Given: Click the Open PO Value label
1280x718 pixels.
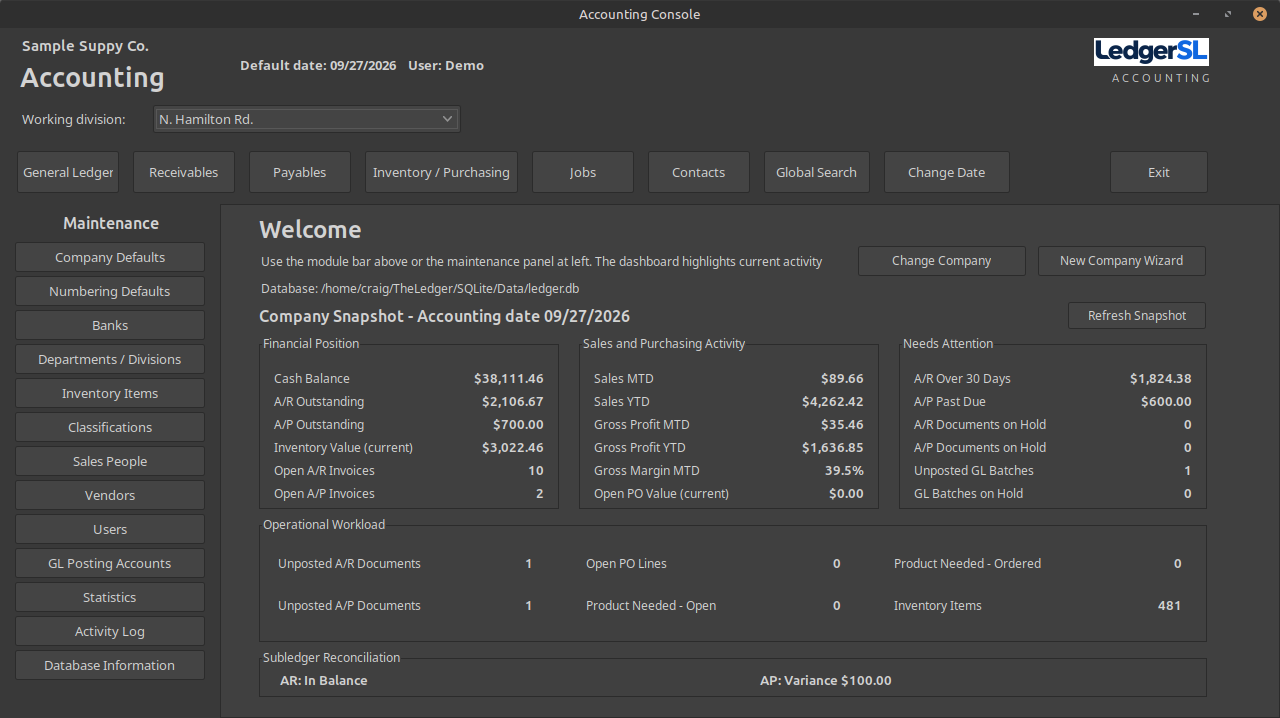Looking at the screenshot, I should (662, 494).
